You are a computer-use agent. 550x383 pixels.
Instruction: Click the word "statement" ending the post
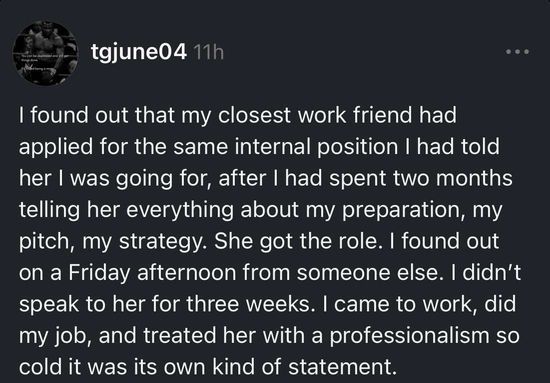point(342,367)
